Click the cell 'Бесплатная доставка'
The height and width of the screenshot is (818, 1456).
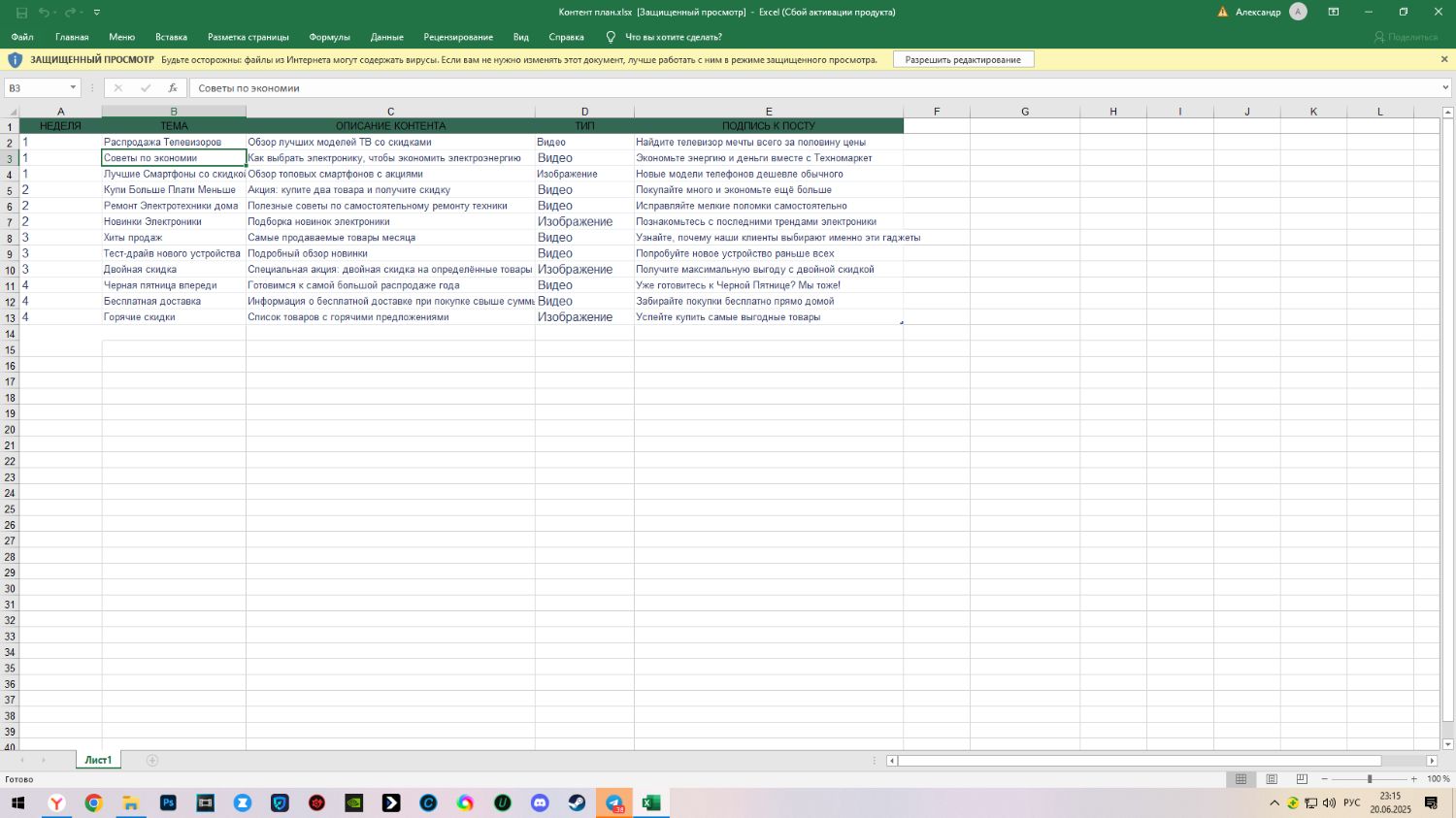coord(174,302)
